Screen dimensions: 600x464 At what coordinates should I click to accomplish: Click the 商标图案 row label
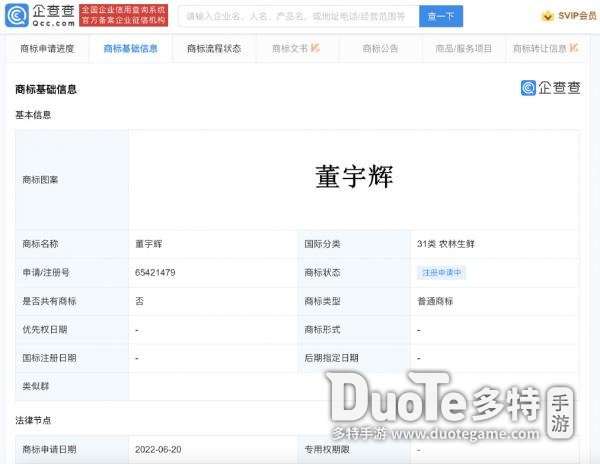40,179
